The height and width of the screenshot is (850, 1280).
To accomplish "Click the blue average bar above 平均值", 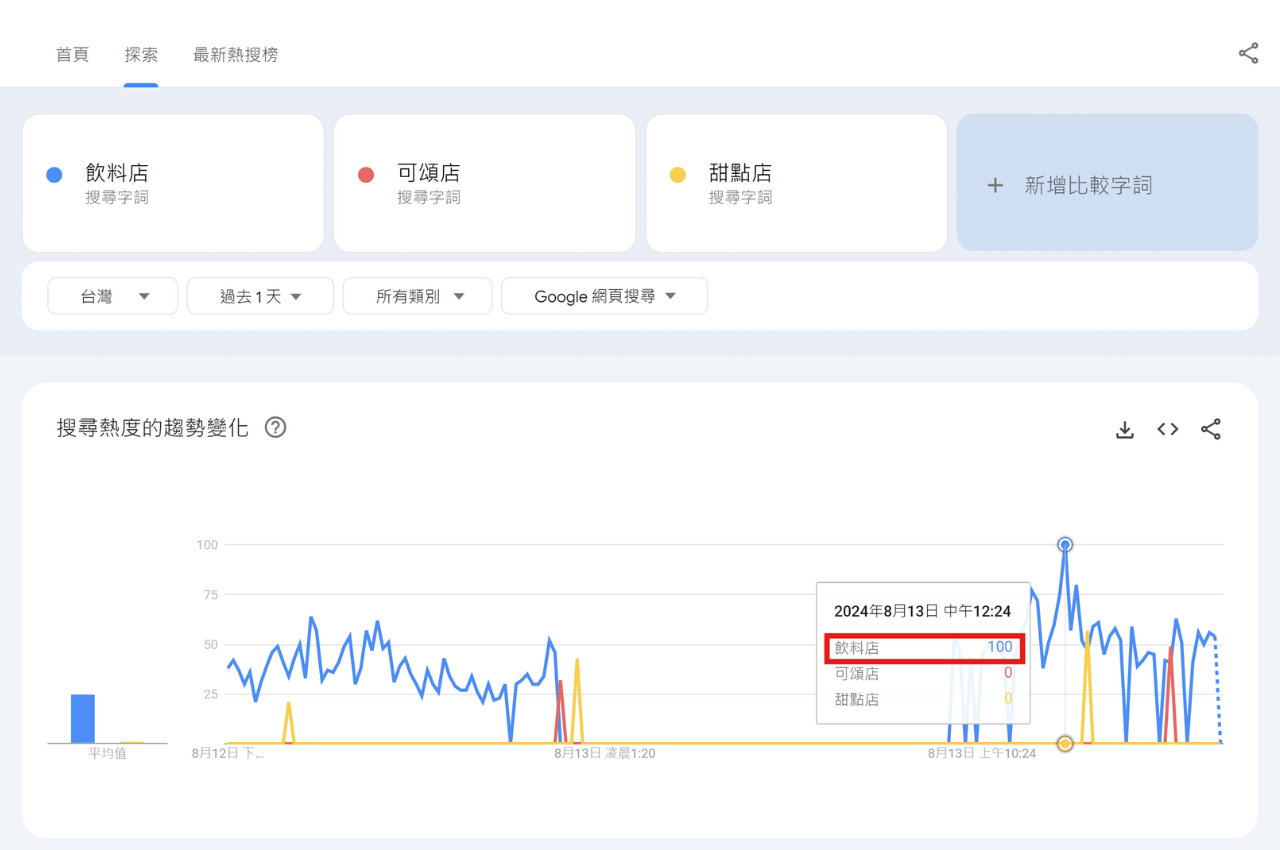I will pyautogui.click(x=83, y=719).
